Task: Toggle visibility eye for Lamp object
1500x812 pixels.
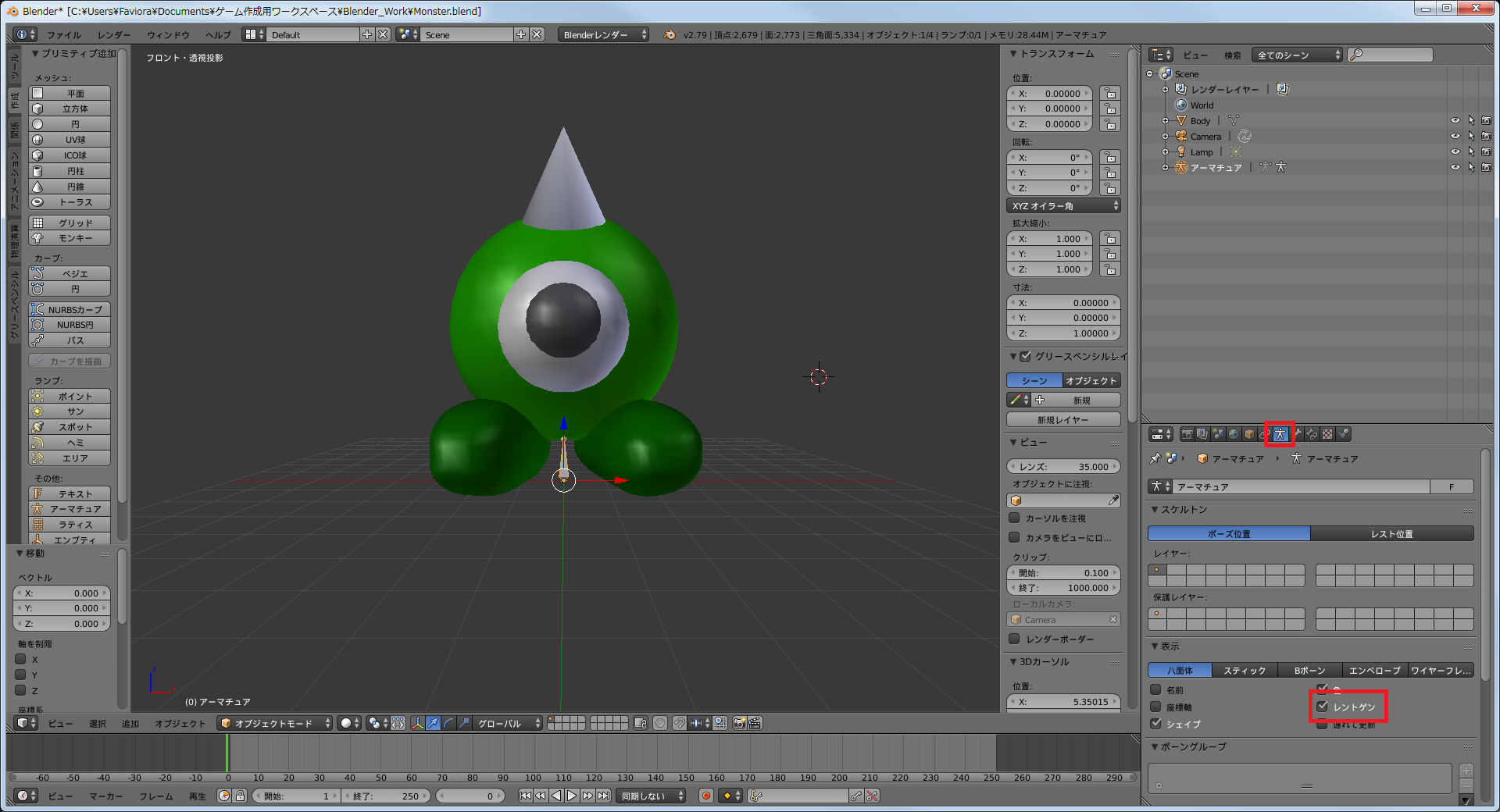Action: coord(1455,152)
